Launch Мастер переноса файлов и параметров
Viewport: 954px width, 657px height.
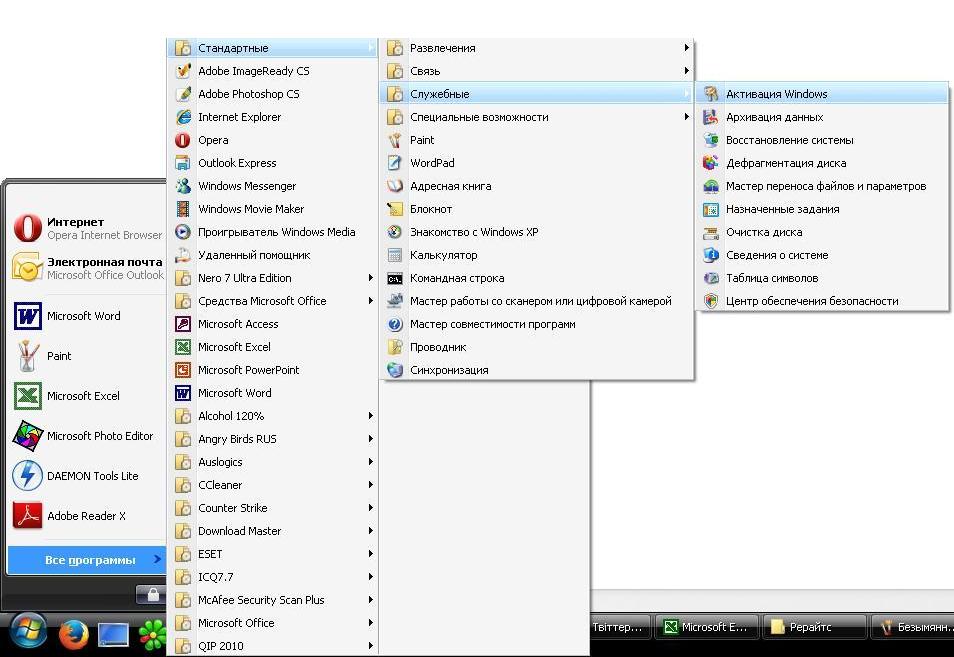(x=823, y=186)
